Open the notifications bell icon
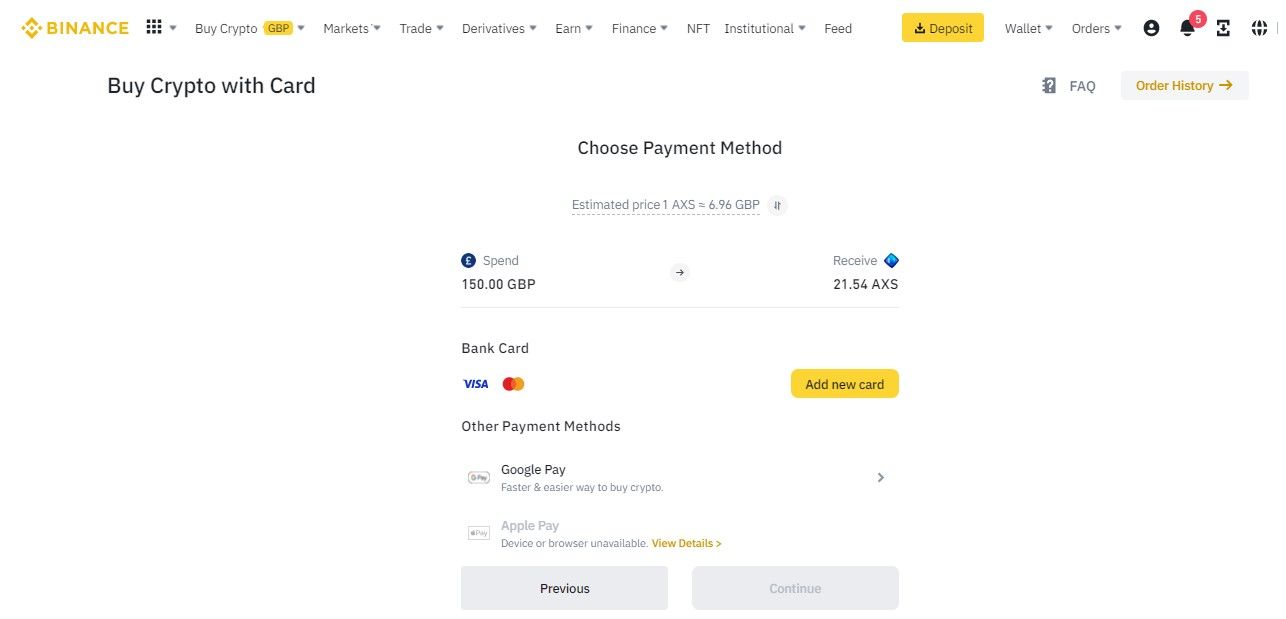Screen dimensions: 1286x619 [1187, 28]
